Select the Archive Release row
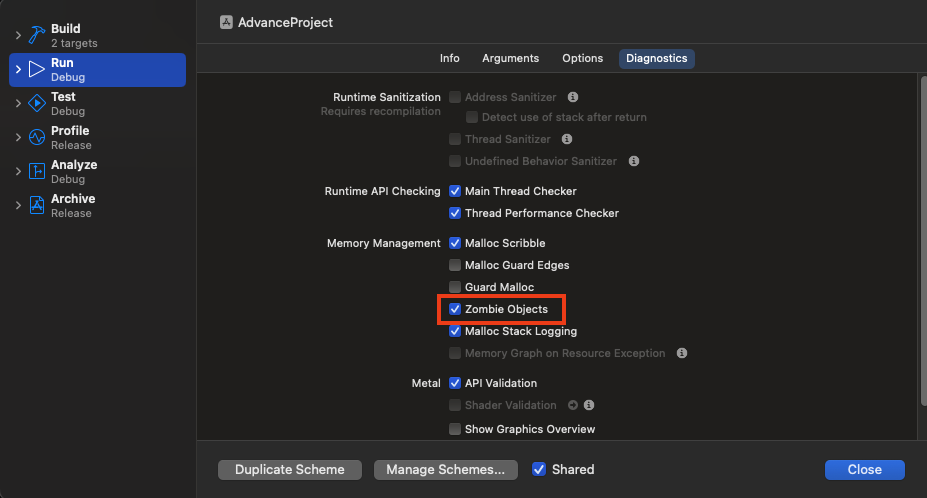The height and width of the screenshot is (498, 927). (x=98, y=205)
